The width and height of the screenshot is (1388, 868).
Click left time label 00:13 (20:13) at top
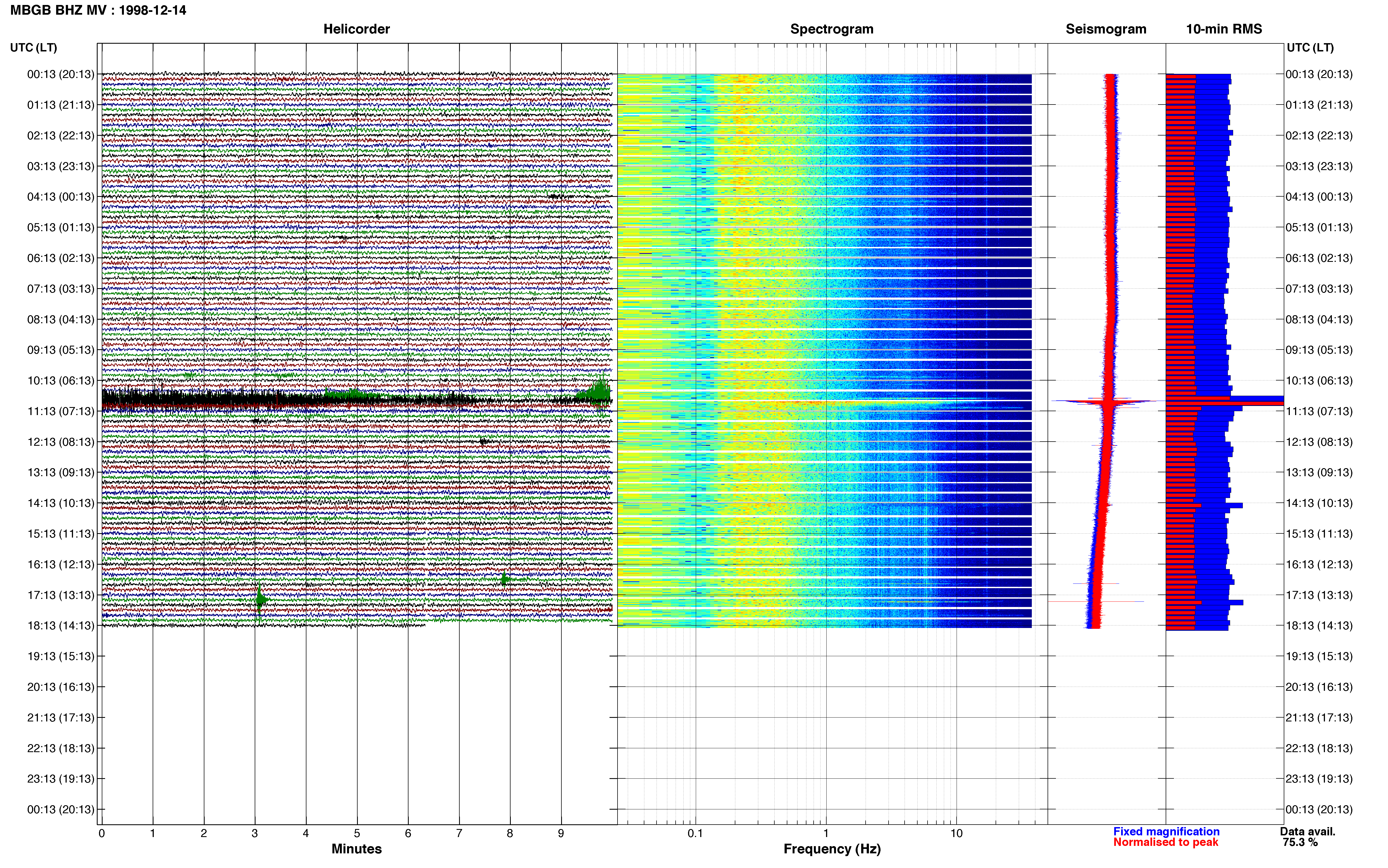(61, 74)
